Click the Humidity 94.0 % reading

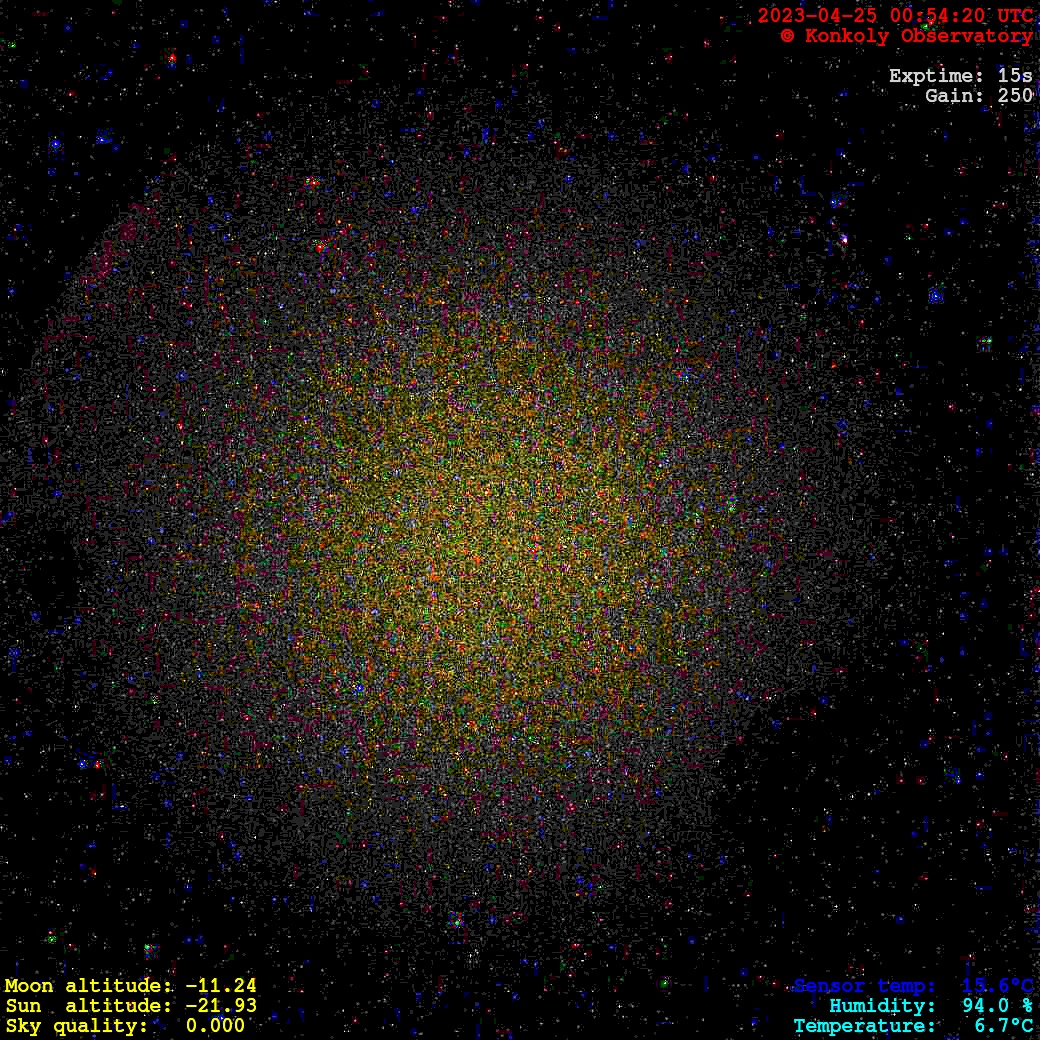[930, 1006]
